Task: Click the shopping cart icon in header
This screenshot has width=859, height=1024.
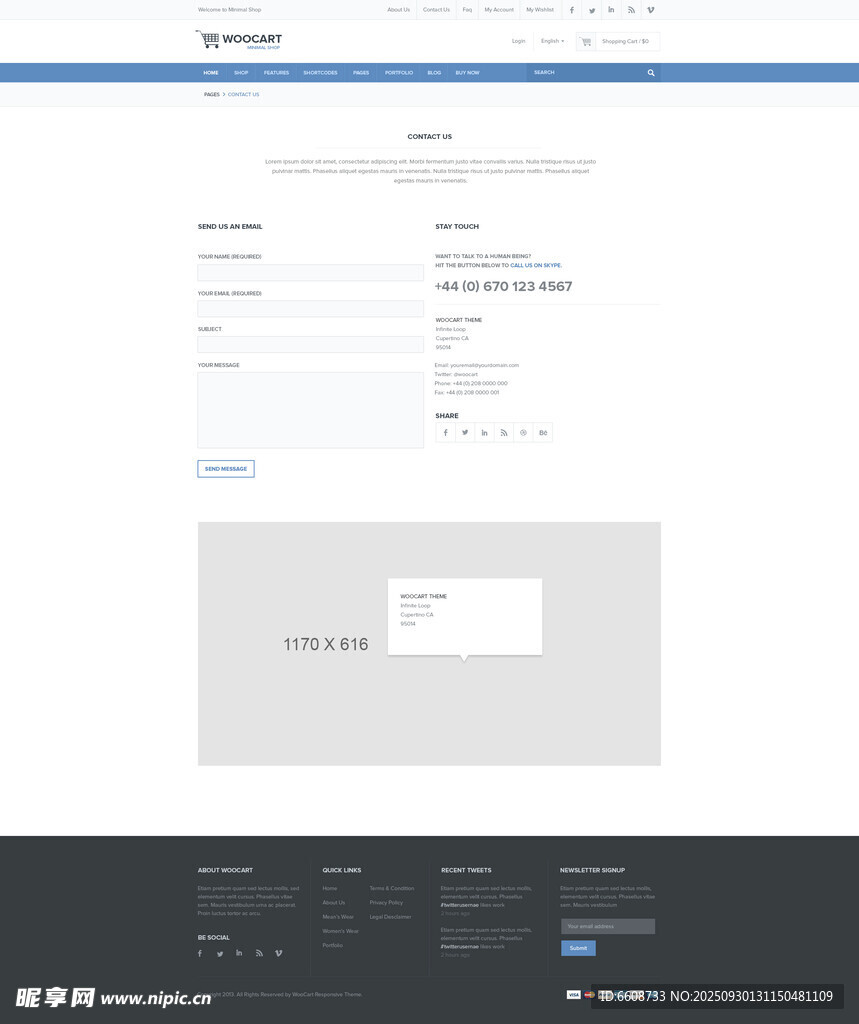Action: pos(586,42)
